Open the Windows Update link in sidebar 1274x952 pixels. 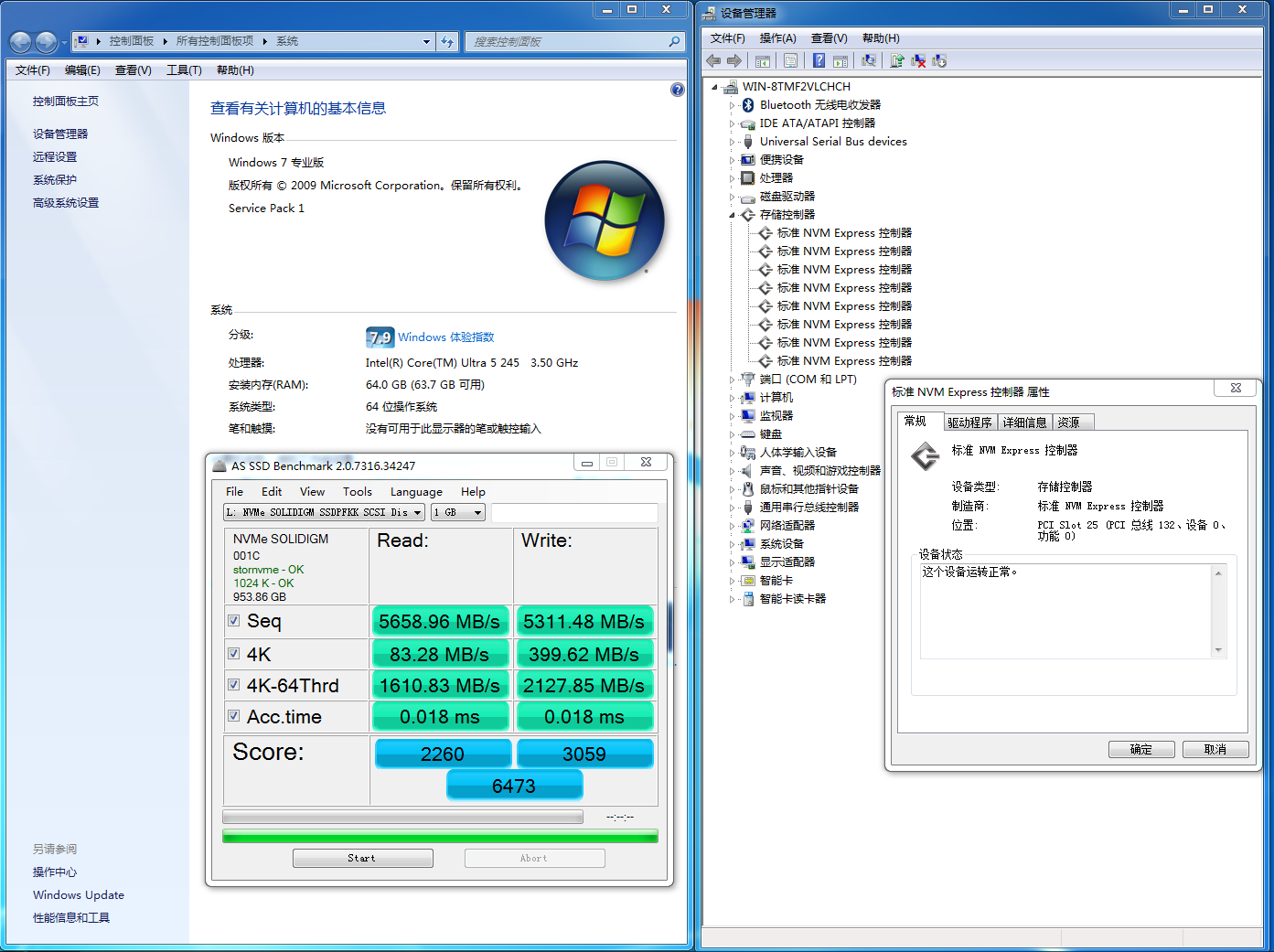click(x=79, y=895)
